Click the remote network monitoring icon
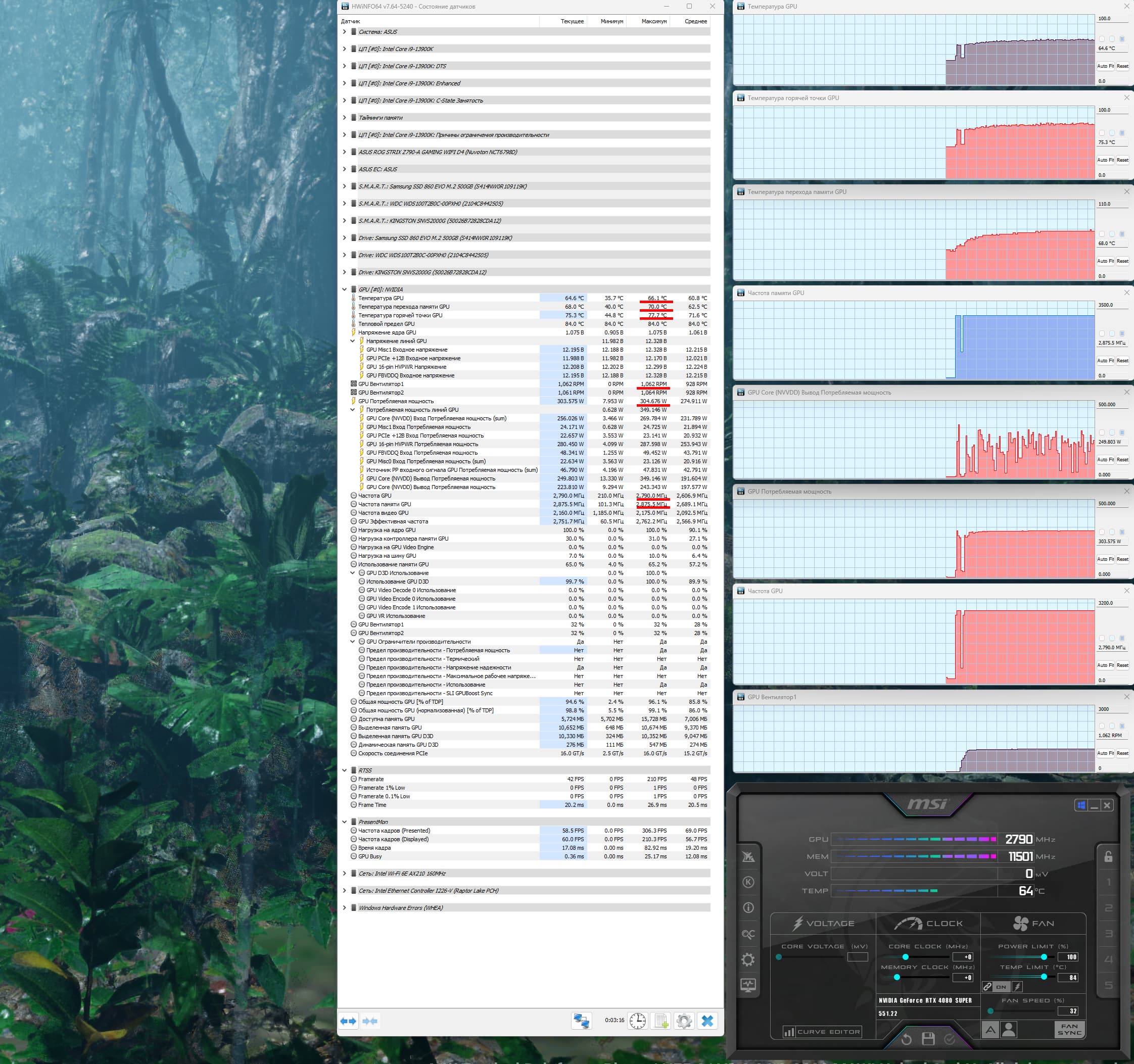Screen dimensions: 1134x1064 pos(581,1021)
